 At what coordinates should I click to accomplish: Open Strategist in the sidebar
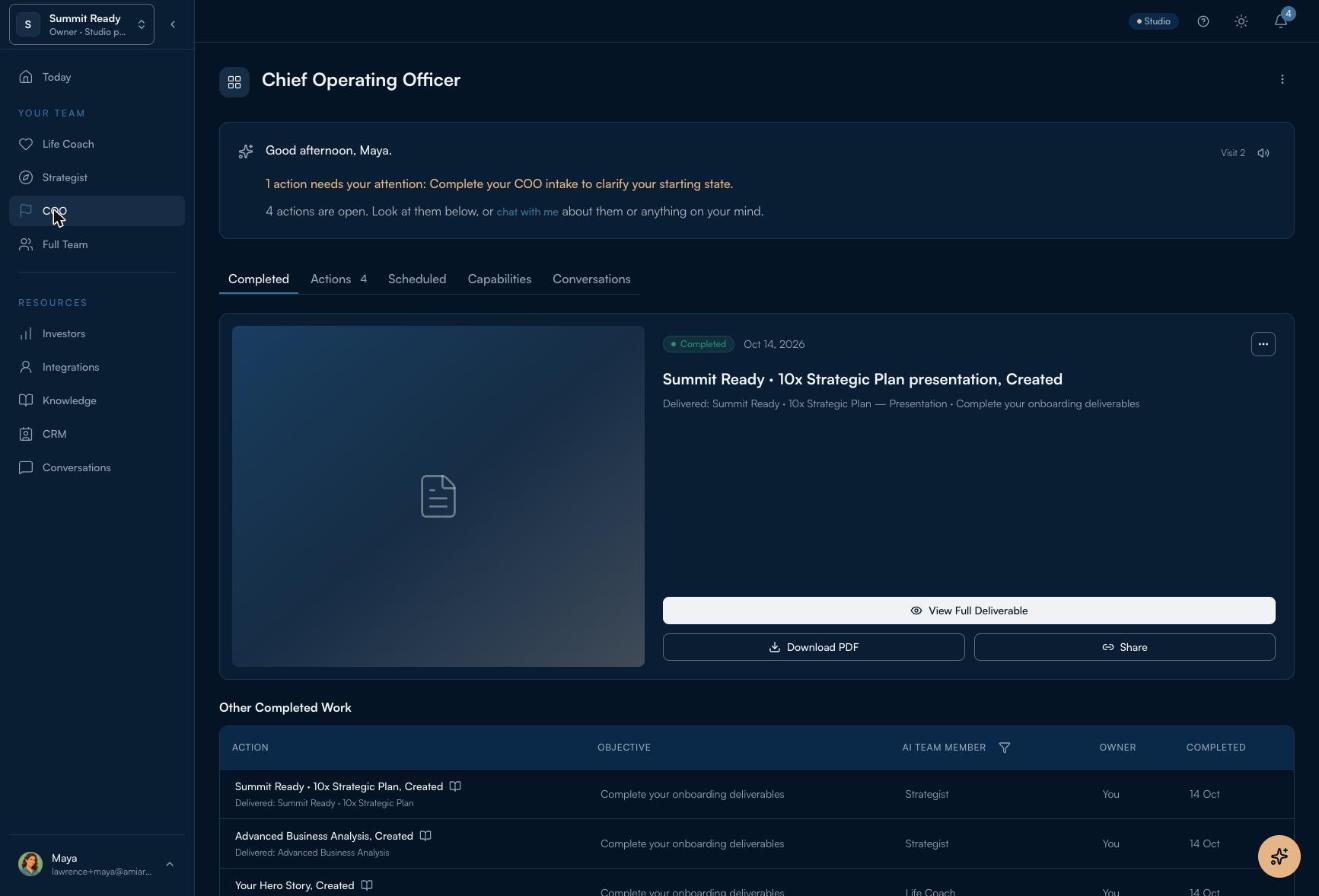point(97,177)
